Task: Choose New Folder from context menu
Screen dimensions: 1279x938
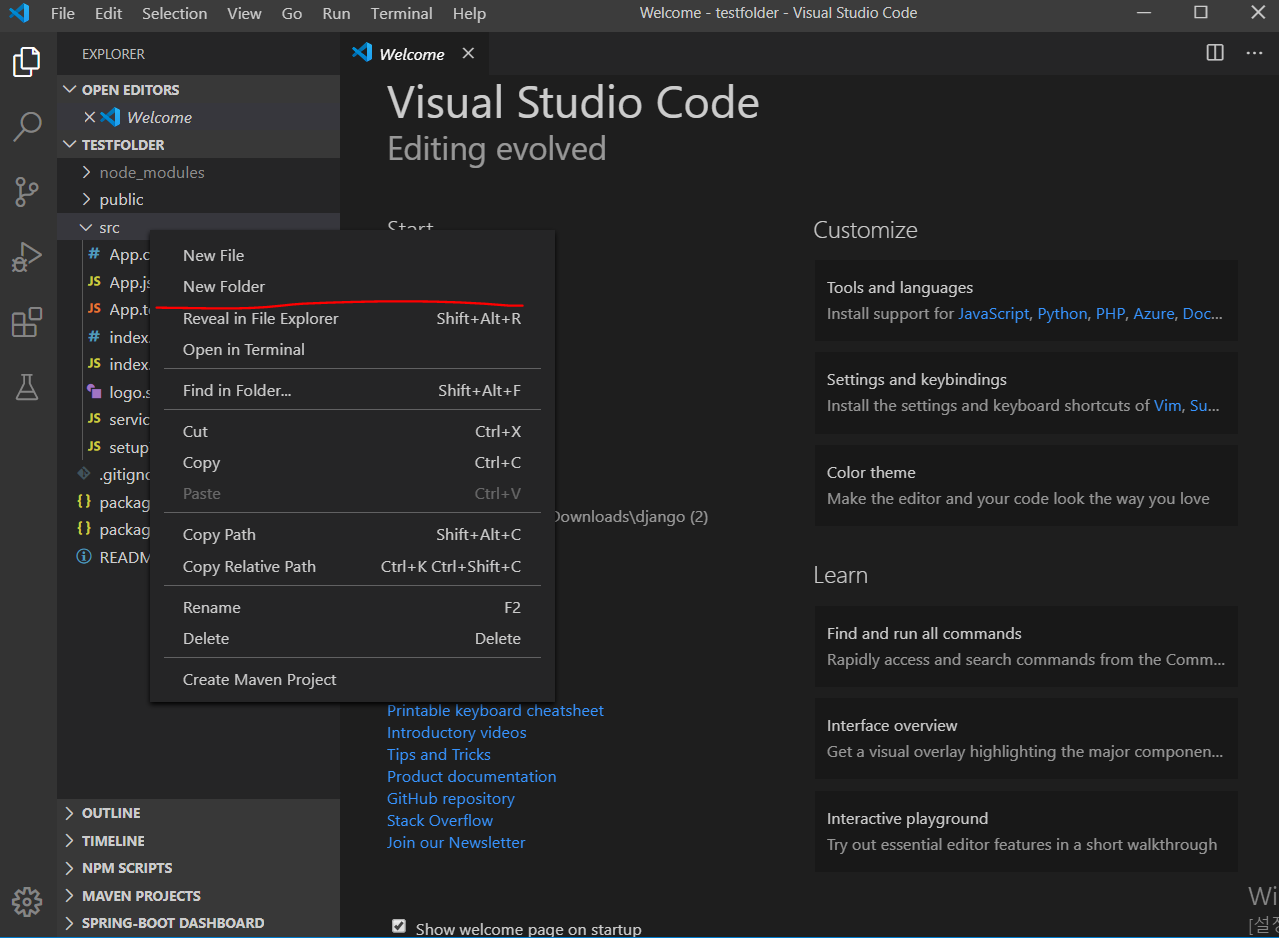Action: [352, 286]
